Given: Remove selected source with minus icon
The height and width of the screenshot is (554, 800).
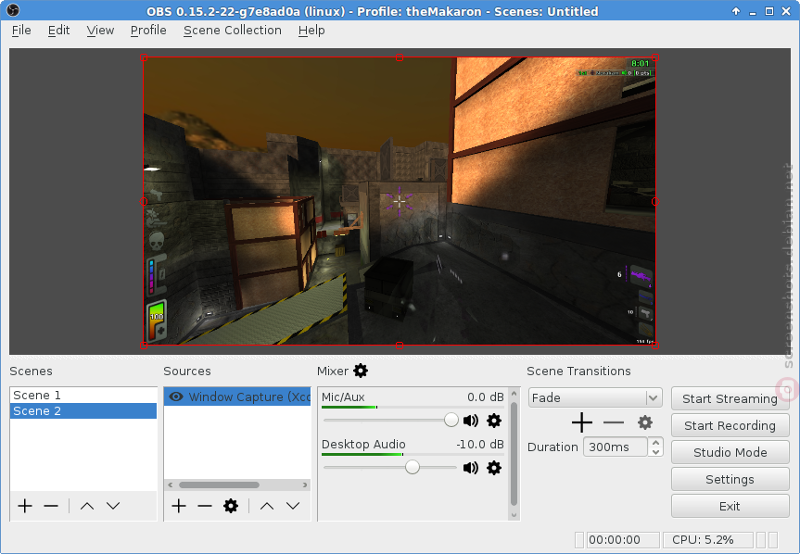Looking at the screenshot, I should (205, 506).
